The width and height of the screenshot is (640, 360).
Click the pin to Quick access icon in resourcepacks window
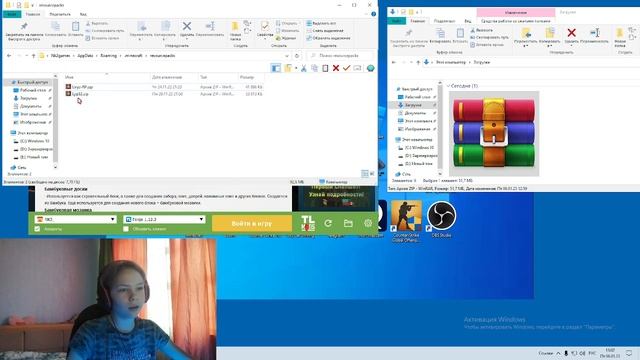24,27
